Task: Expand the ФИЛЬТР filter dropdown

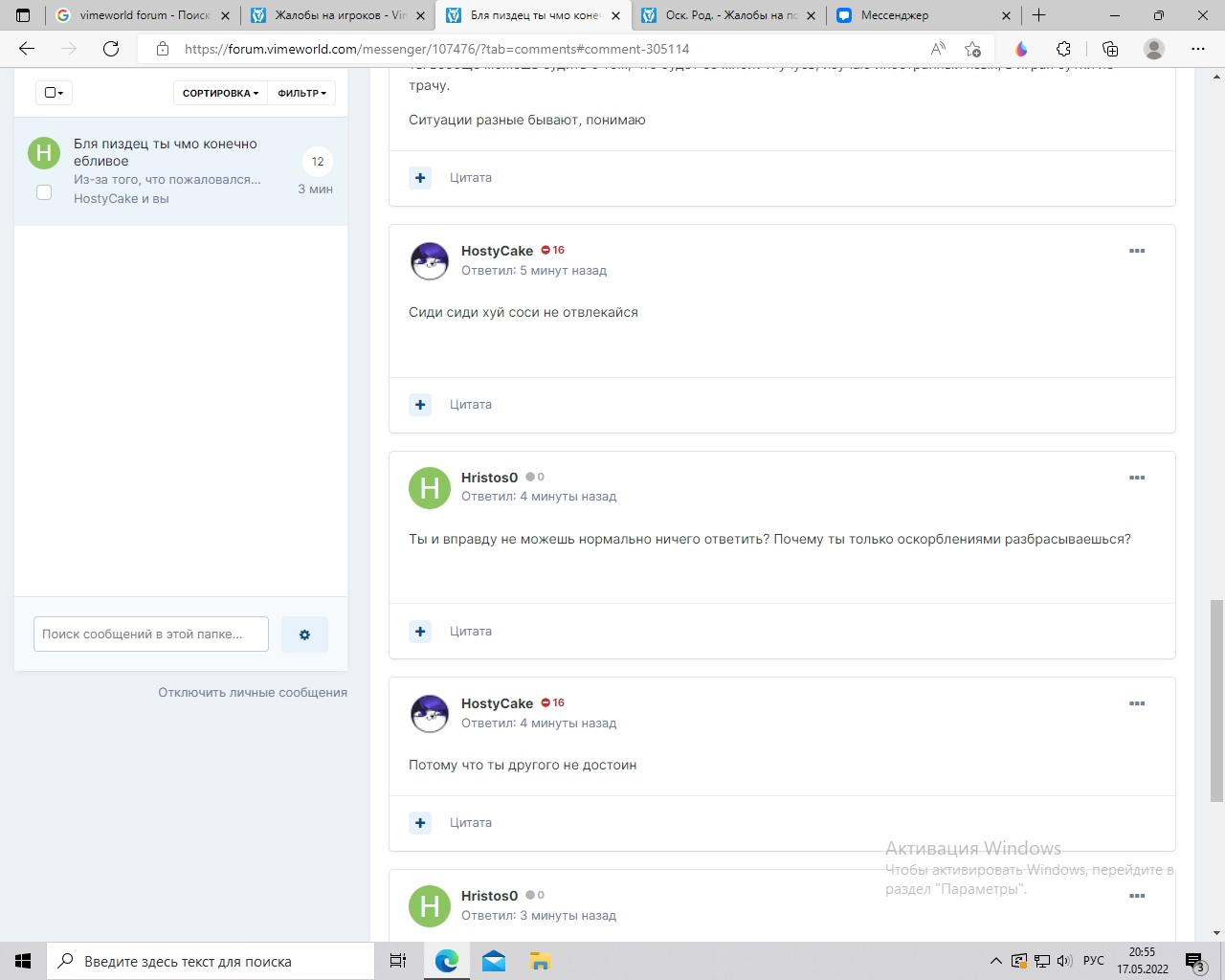Action: click(x=301, y=93)
